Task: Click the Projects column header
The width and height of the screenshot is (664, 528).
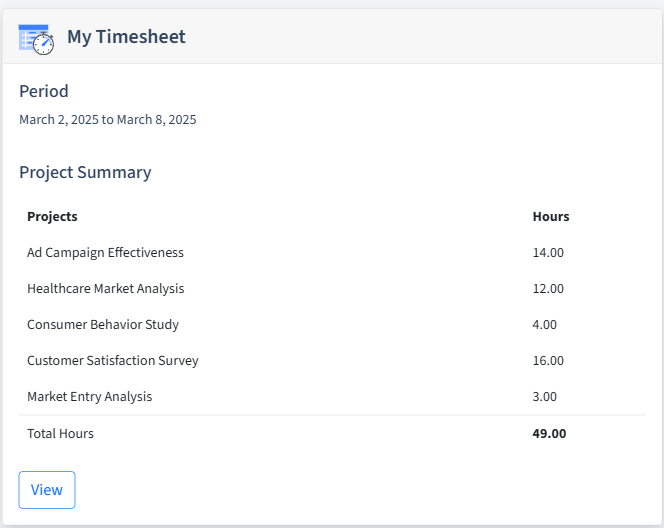Action: coord(52,216)
